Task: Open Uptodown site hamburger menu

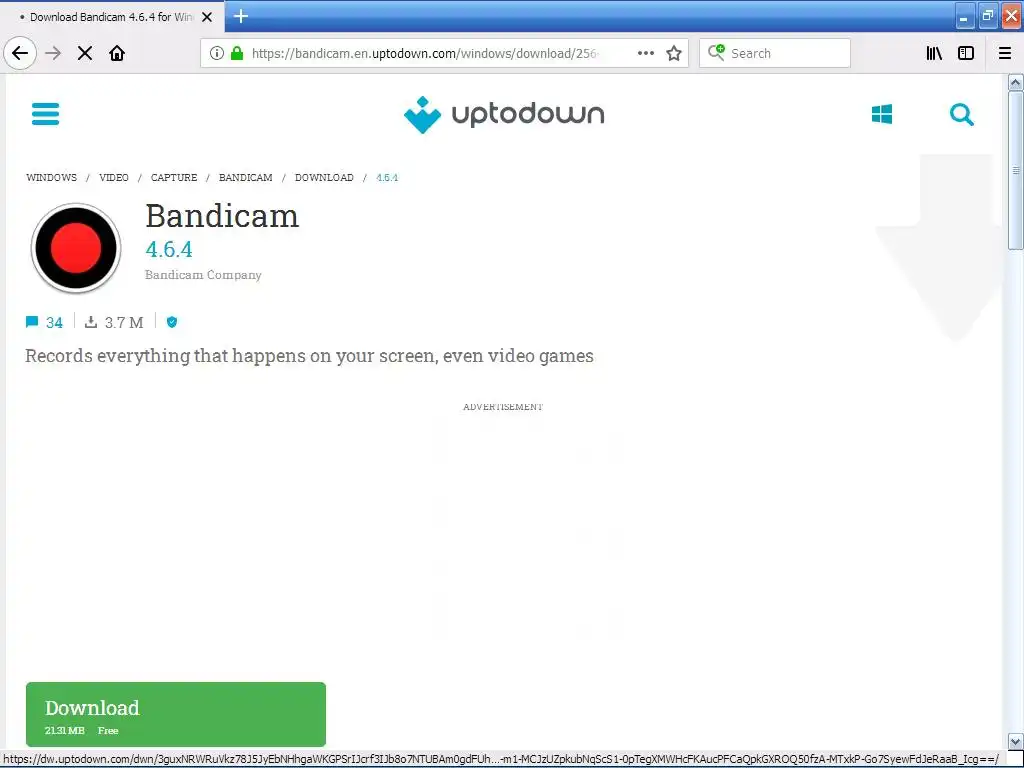Action: tap(46, 114)
